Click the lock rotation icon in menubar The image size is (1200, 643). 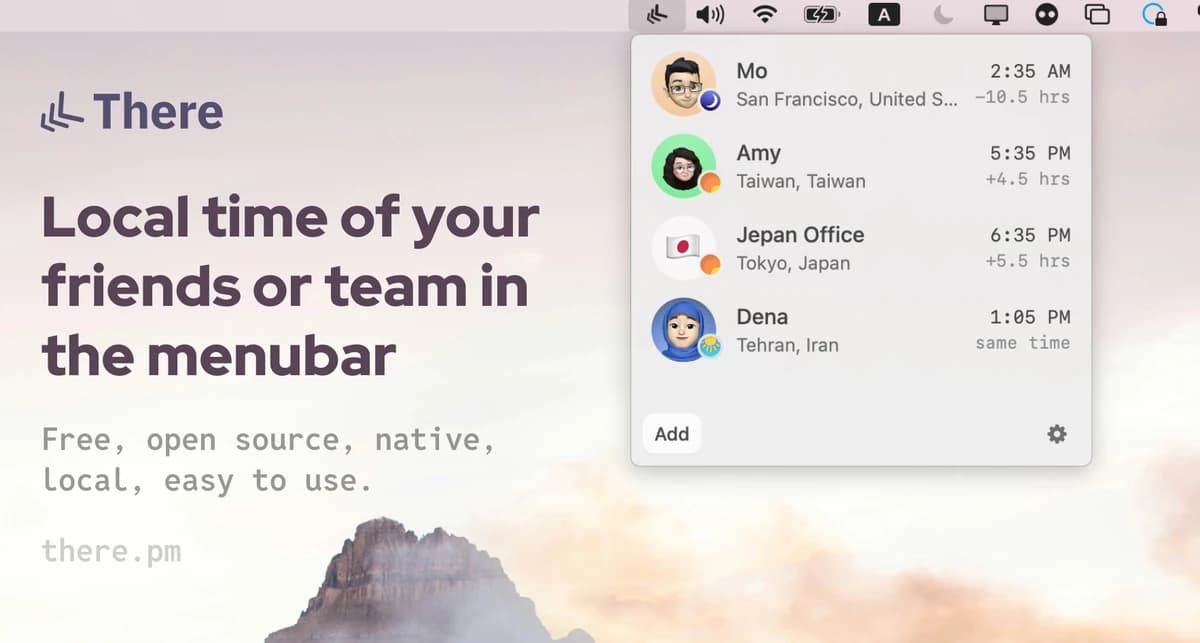tap(1154, 15)
